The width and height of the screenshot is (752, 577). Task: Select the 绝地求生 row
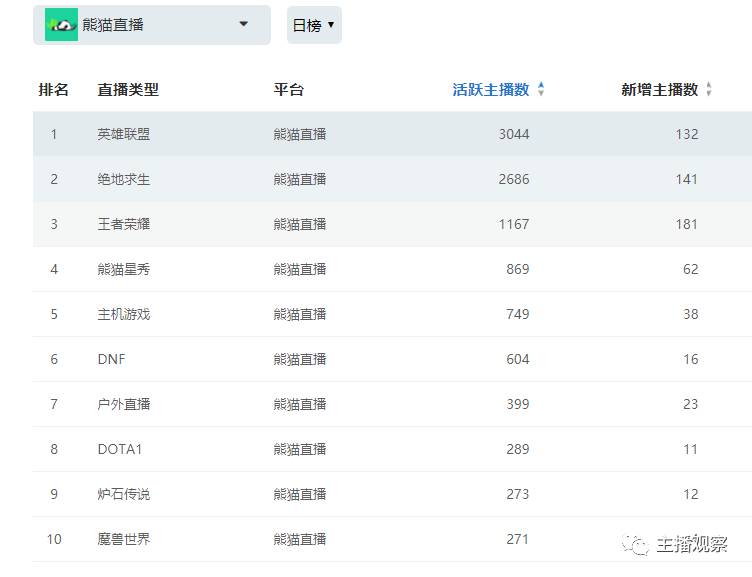pos(124,179)
